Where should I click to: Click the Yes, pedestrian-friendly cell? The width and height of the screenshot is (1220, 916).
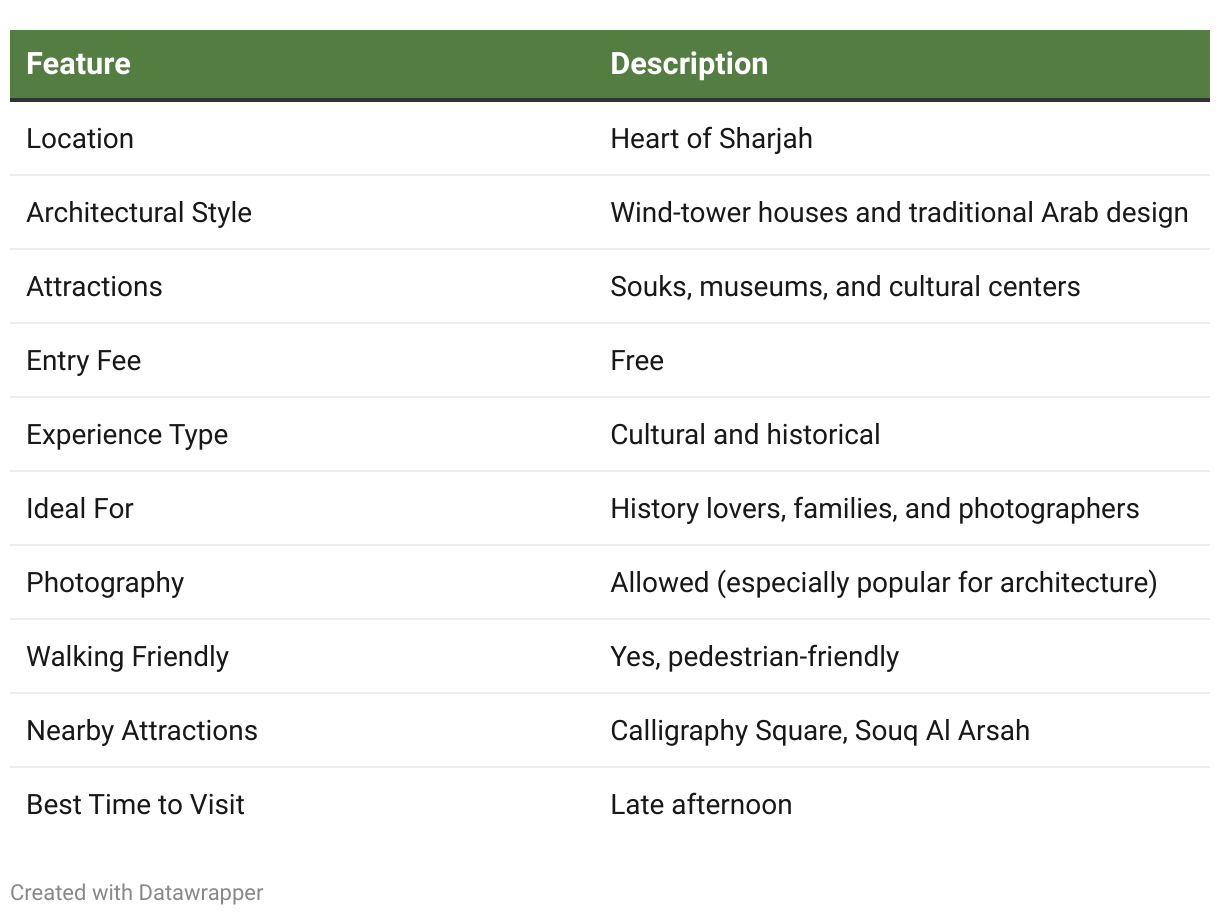coord(755,656)
